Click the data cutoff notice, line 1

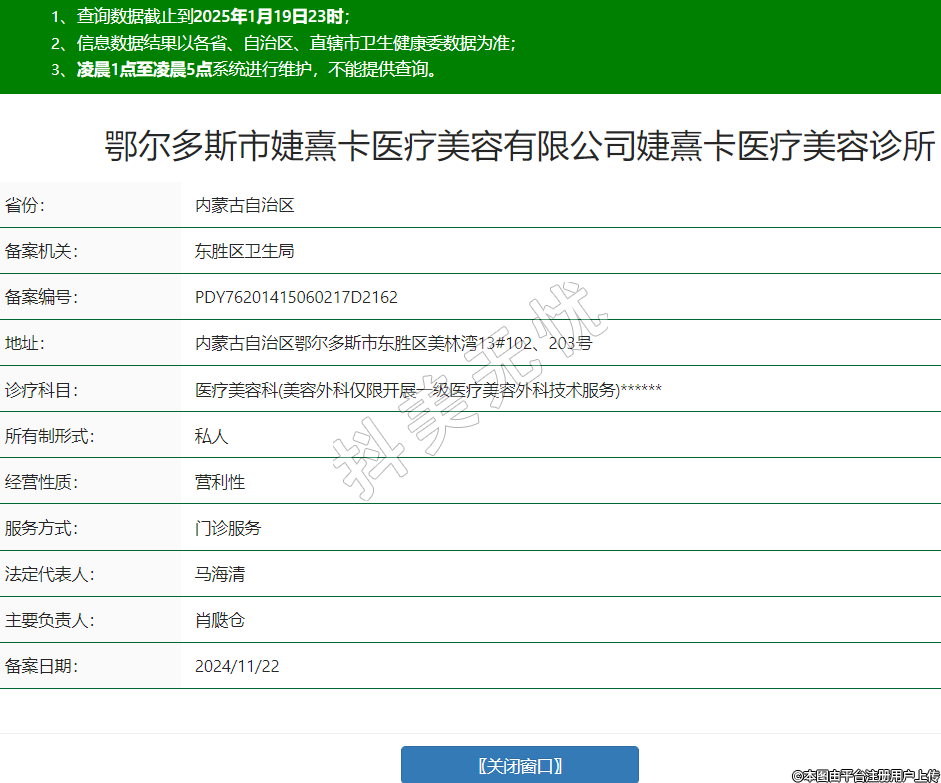(200, 17)
